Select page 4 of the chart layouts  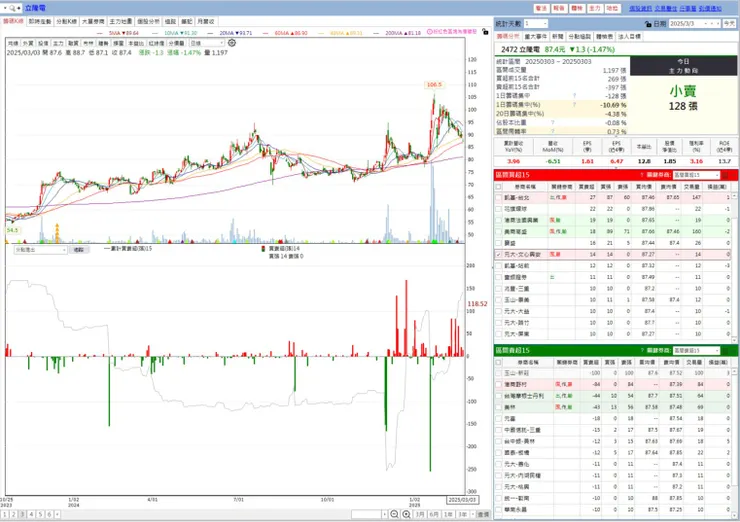32,514
